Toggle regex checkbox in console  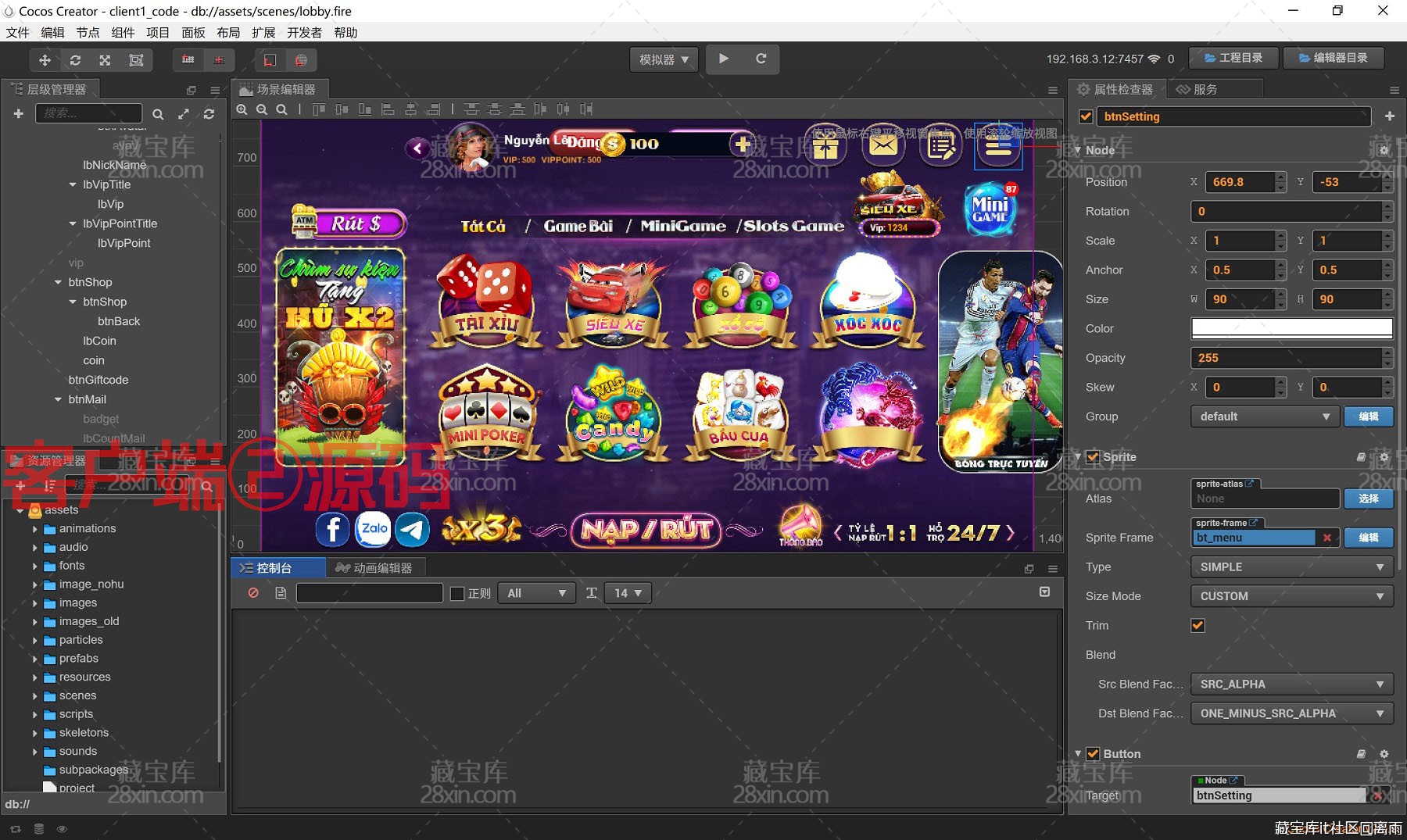(x=458, y=594)
